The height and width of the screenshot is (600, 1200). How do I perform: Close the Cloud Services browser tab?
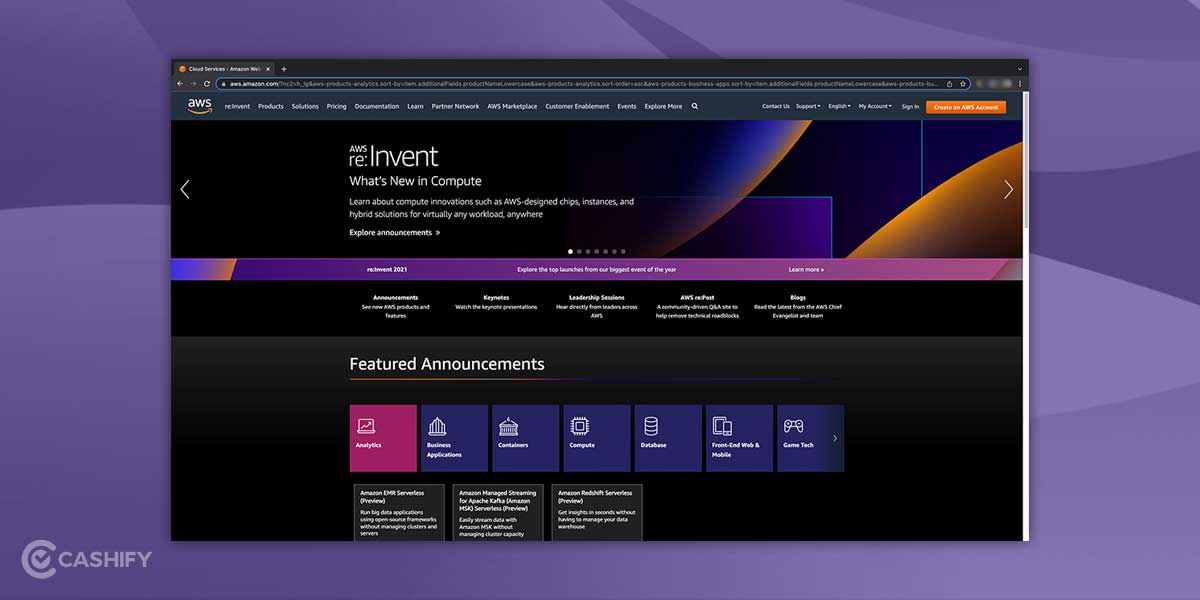tap(270, 69)
